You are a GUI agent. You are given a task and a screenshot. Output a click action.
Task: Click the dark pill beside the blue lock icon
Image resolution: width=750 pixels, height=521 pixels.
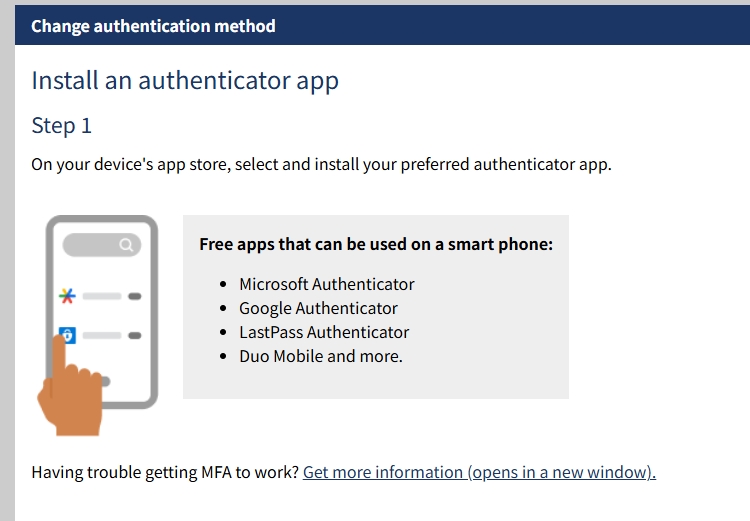[x=135, y=335]
